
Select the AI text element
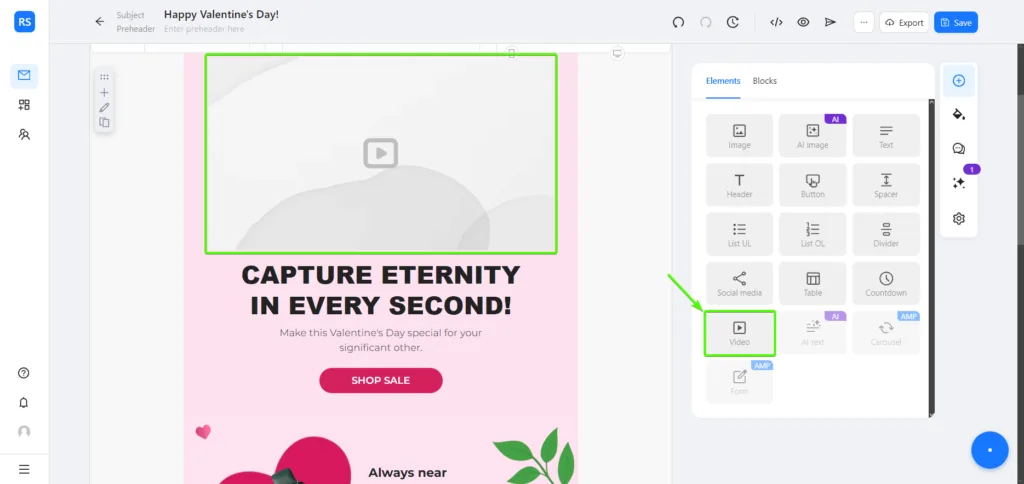pos(812,333)
